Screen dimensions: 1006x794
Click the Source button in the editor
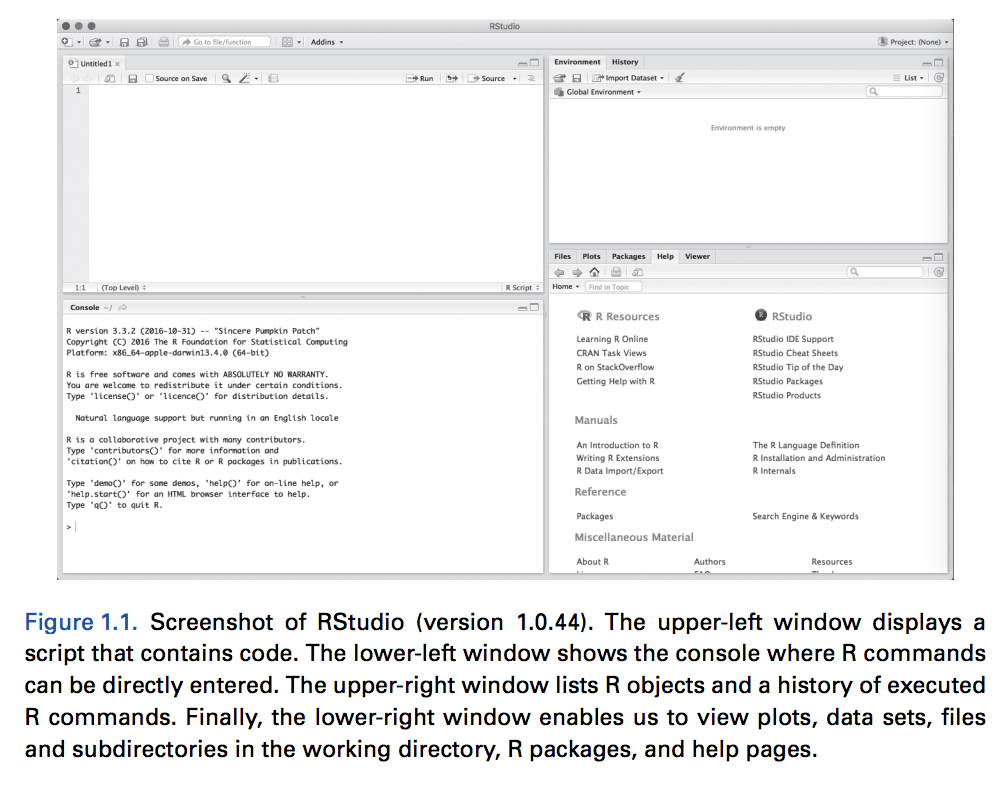[487, 78]
